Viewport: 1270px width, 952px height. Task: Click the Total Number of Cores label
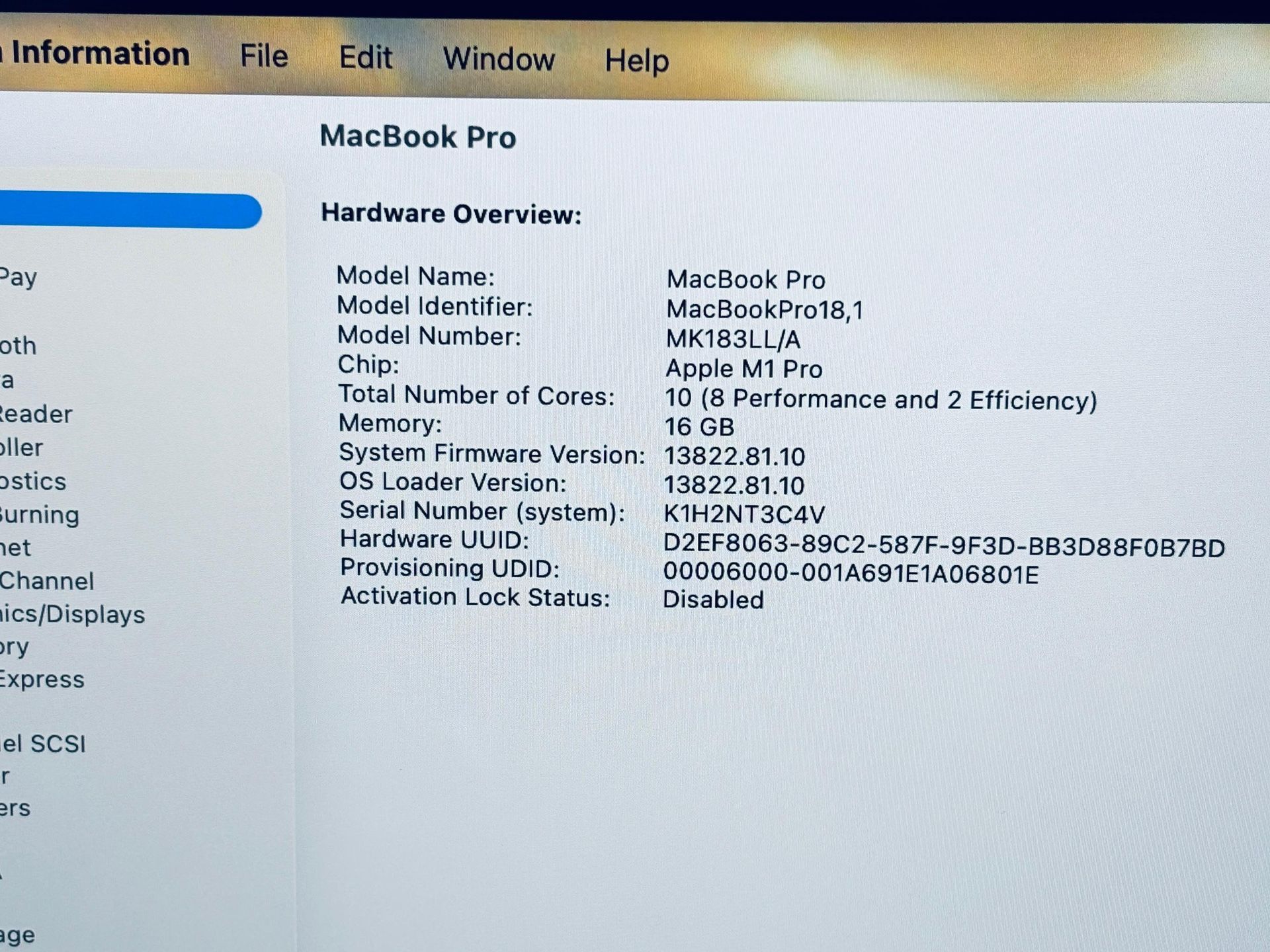pos(476,395)
